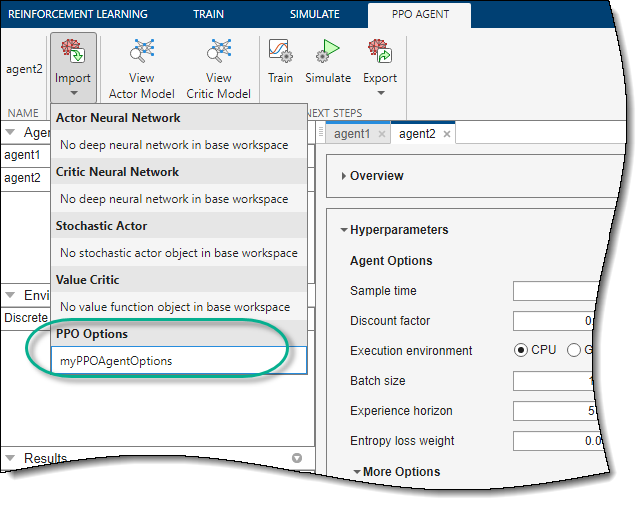Close the agent1 document tab
Image resolution: width=643 pixels, height=506 pixels.
tap(381, 134)
